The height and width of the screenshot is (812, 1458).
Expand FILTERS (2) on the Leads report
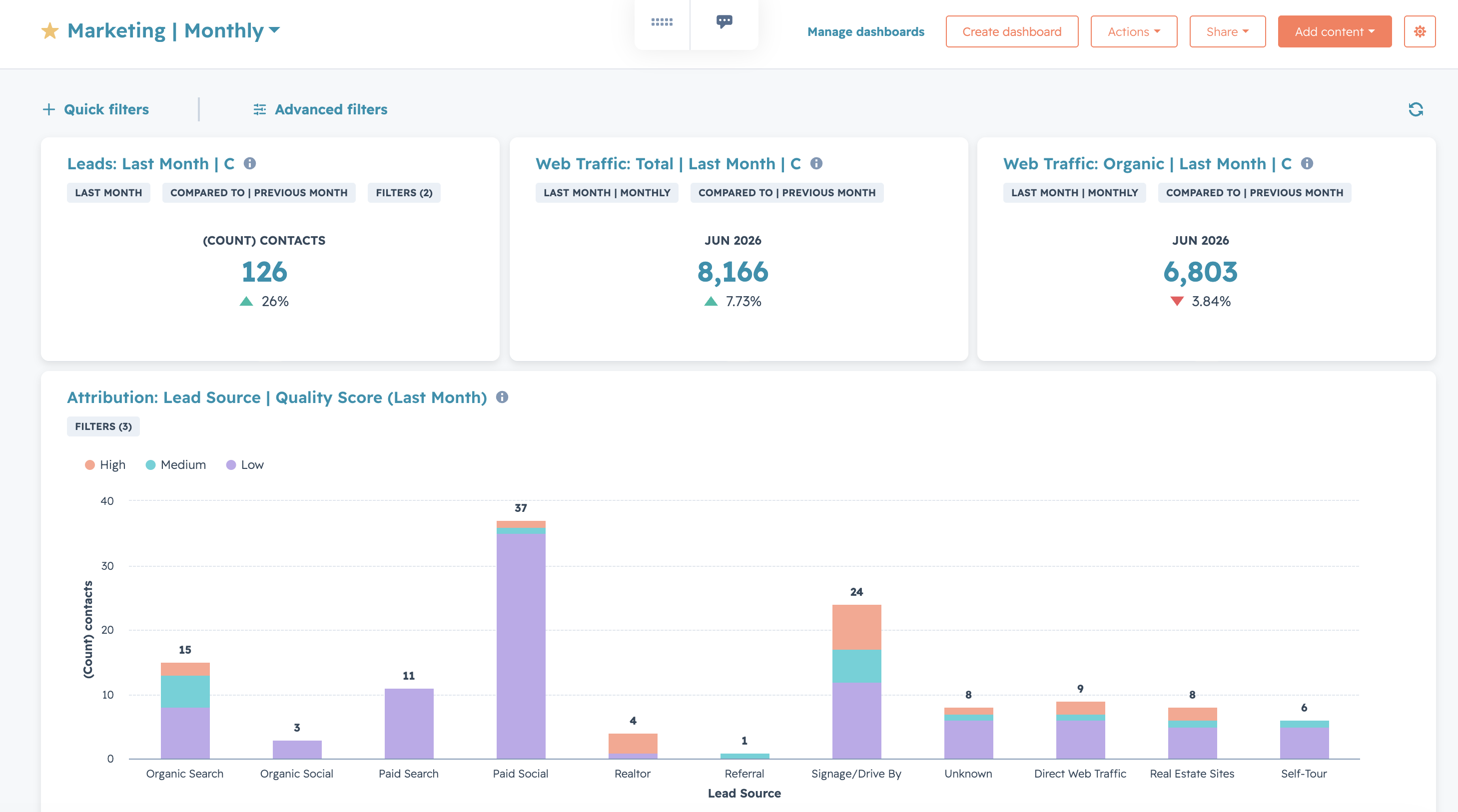tap(404, 193)
